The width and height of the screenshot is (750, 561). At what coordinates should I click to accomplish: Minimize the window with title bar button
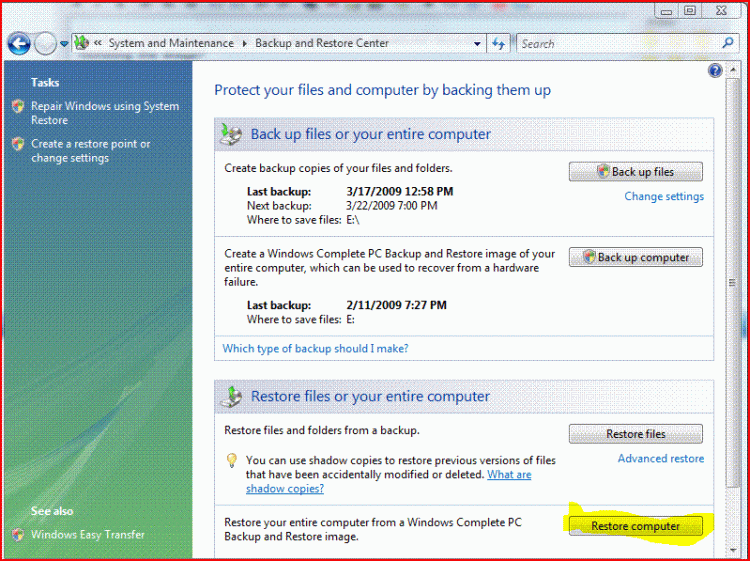pyautogui.click(x=668, y=11)
